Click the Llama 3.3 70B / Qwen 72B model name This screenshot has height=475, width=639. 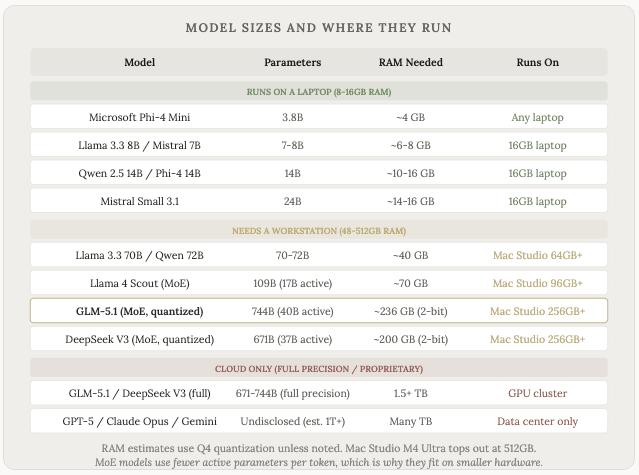point(139,255)
